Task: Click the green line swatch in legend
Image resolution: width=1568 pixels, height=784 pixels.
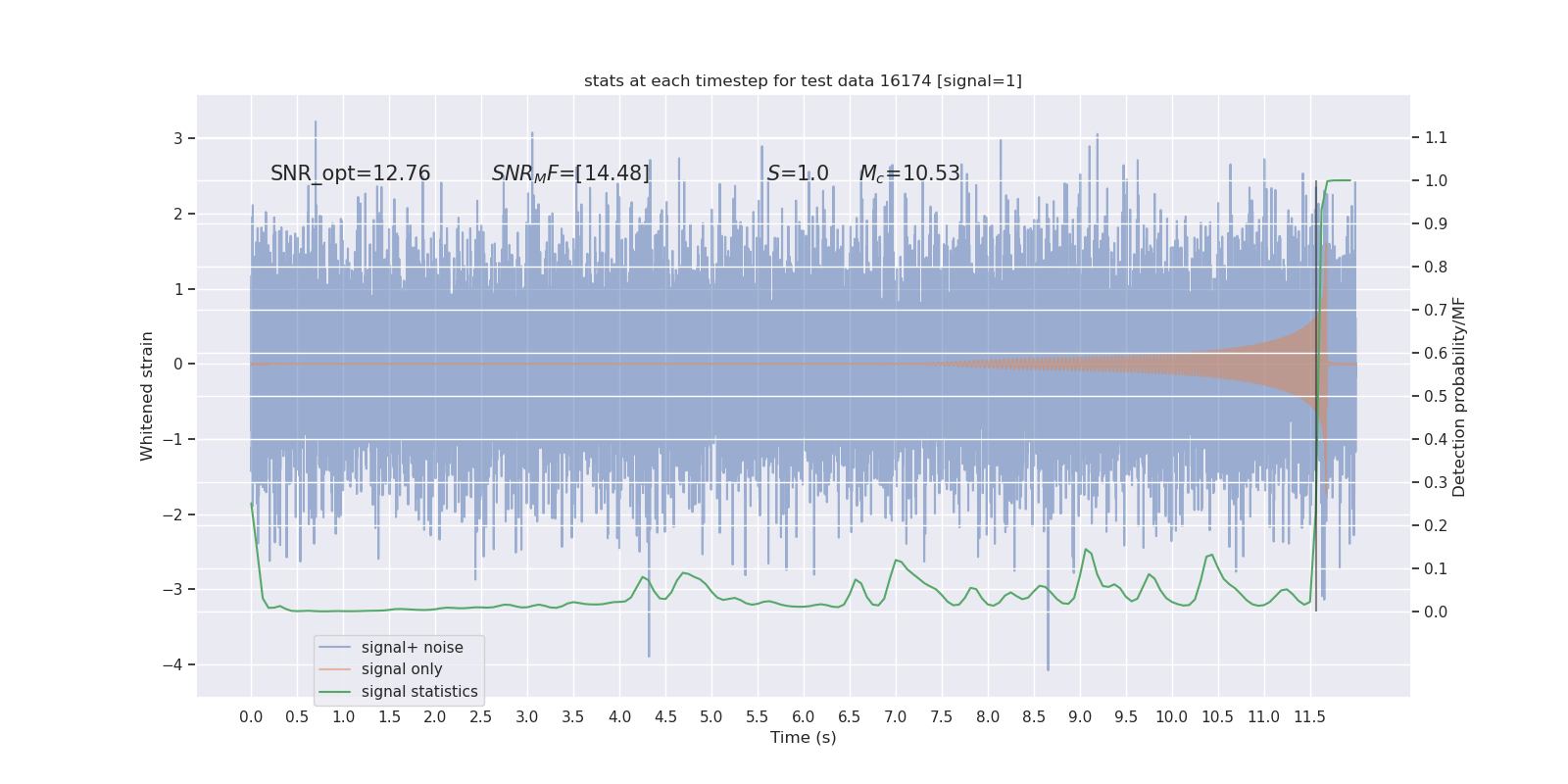Action: (x=334, y=692)
